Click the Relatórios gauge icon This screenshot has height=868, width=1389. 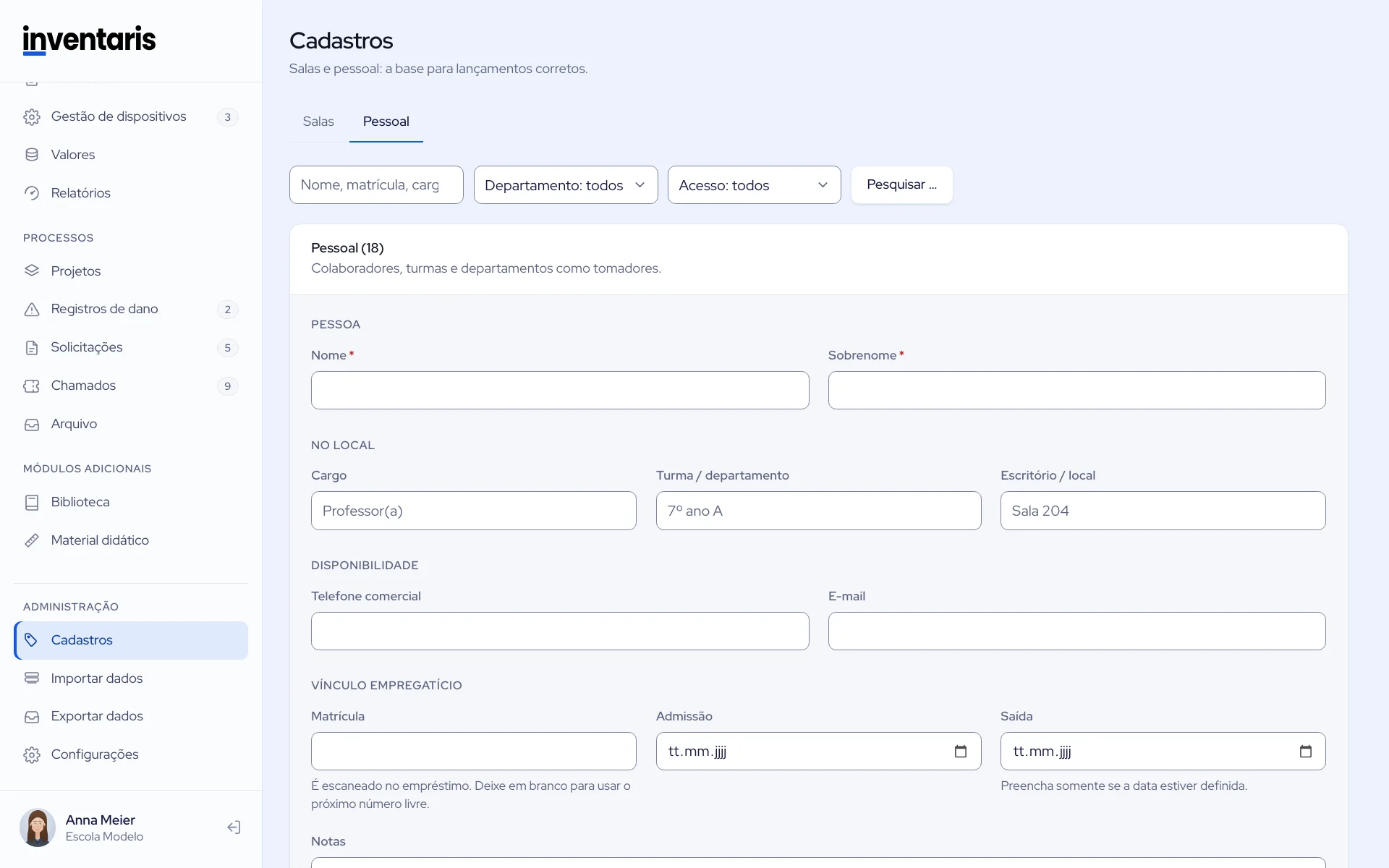(x=32, y=193)
